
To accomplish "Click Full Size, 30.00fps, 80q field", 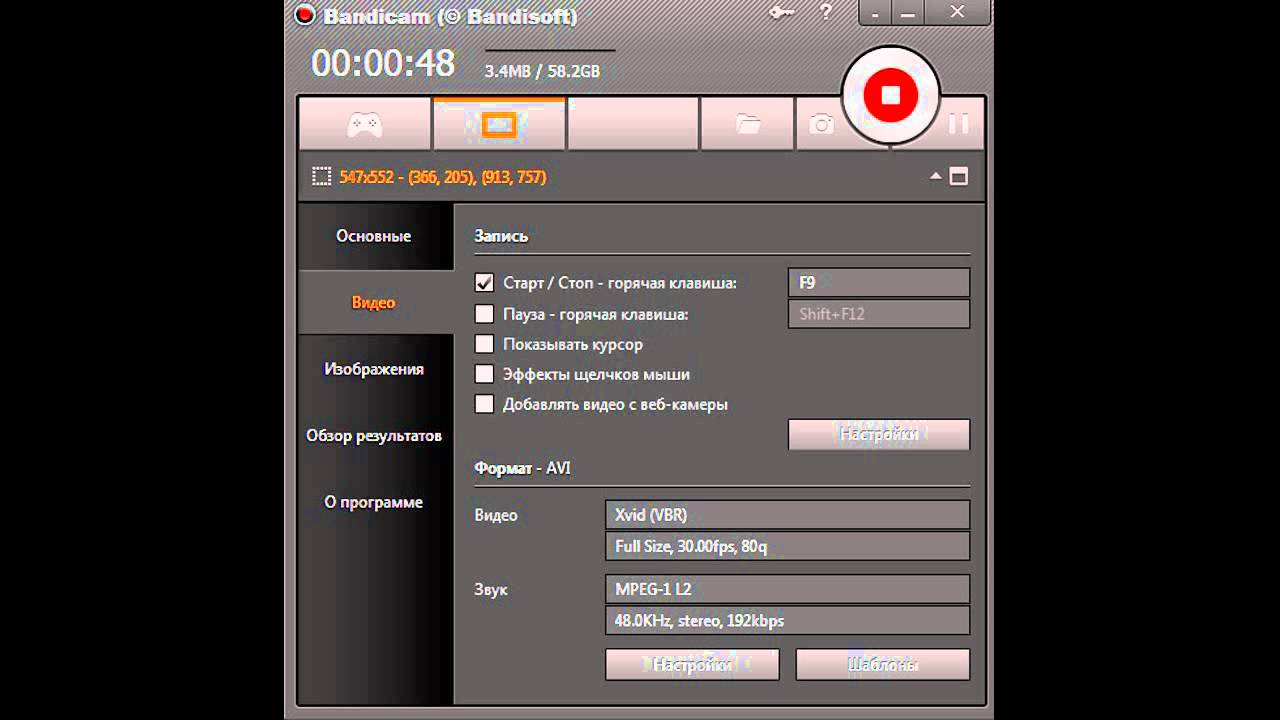I will (788, 546).
